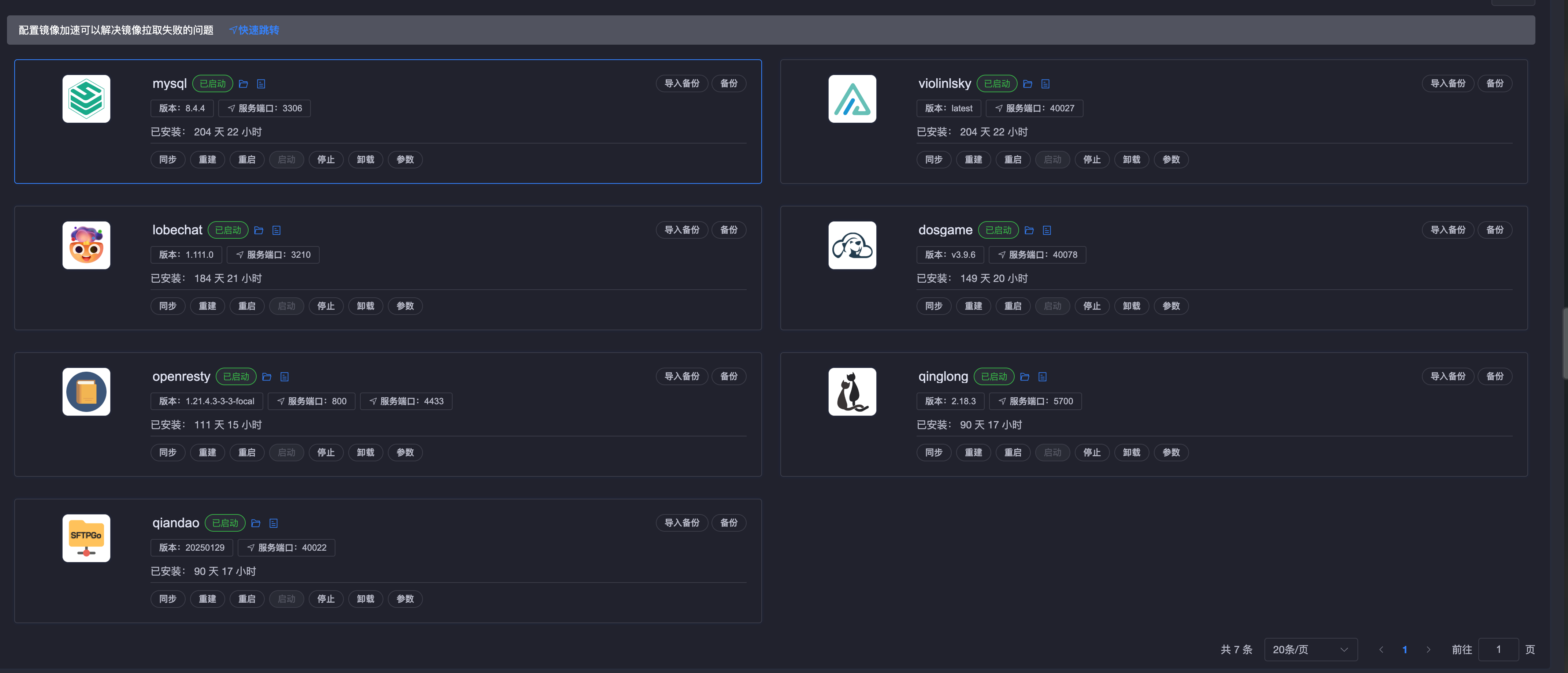Open the violinlsky log document icon

(x=1045, y=84)
